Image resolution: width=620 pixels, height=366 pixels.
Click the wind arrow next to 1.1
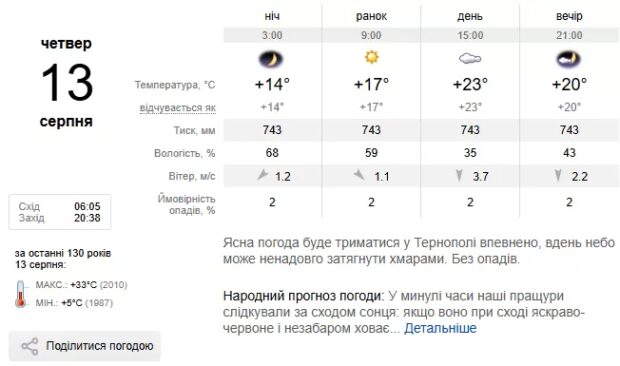359,174
